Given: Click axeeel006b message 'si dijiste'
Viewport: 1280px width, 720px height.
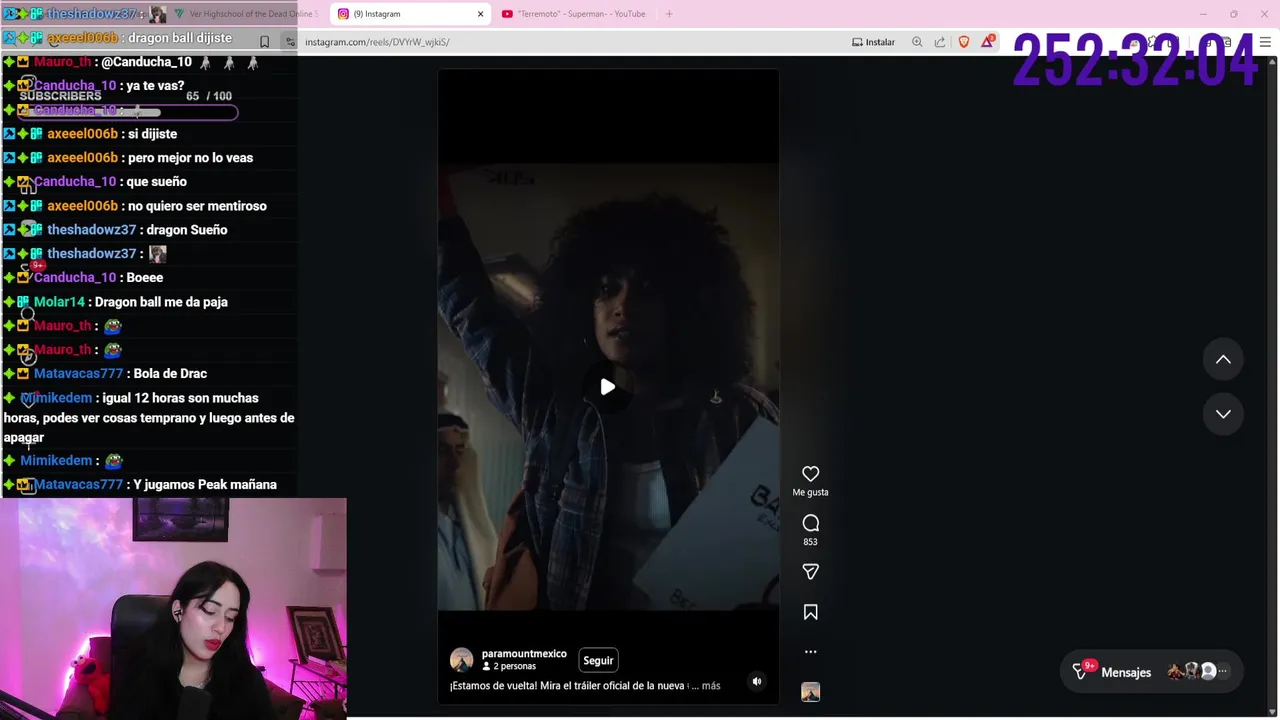Looking at the screenshot, I should pyautogui.click(x=152, y=134).
